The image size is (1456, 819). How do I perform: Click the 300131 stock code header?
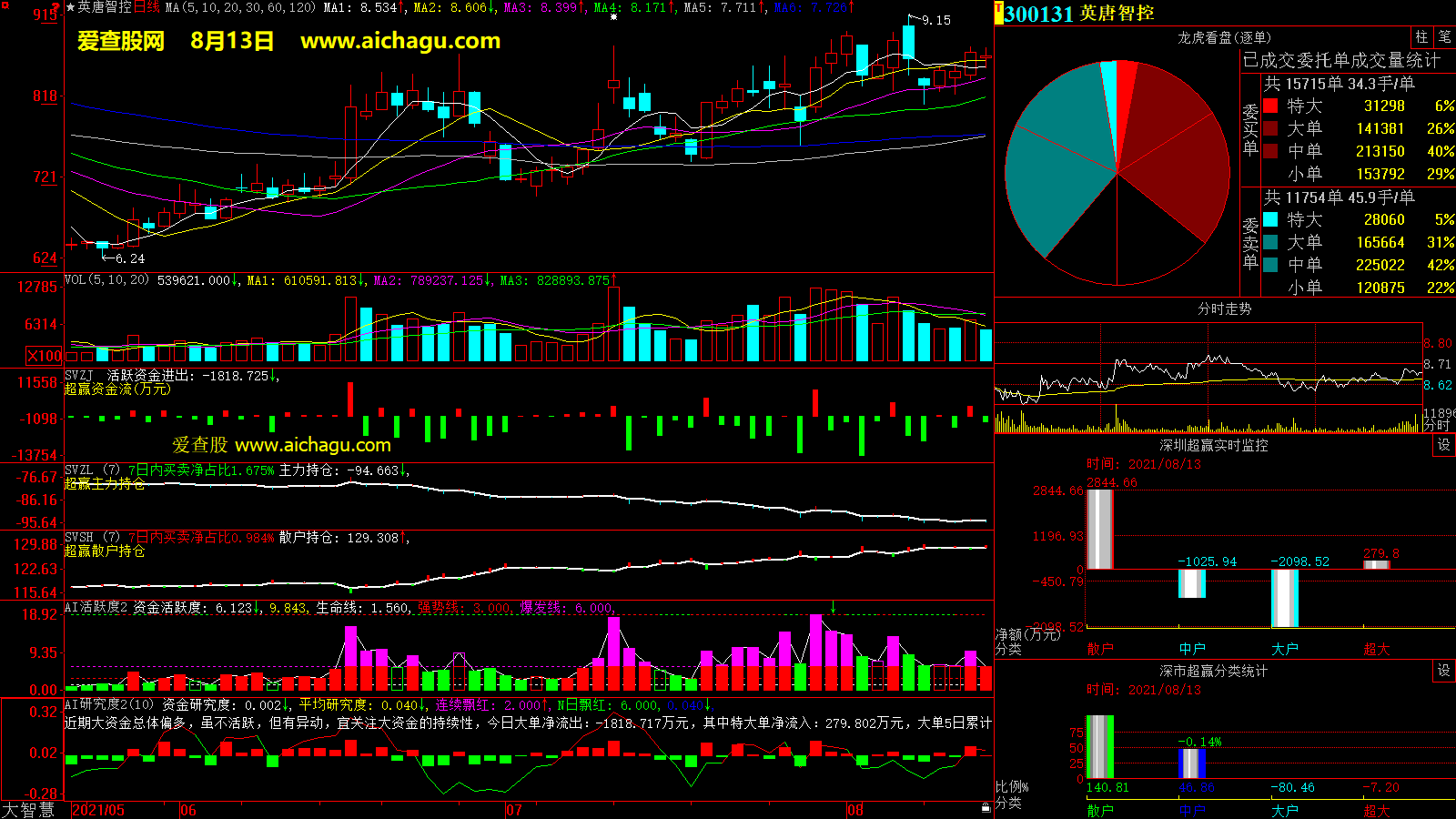pos(1038,14)
